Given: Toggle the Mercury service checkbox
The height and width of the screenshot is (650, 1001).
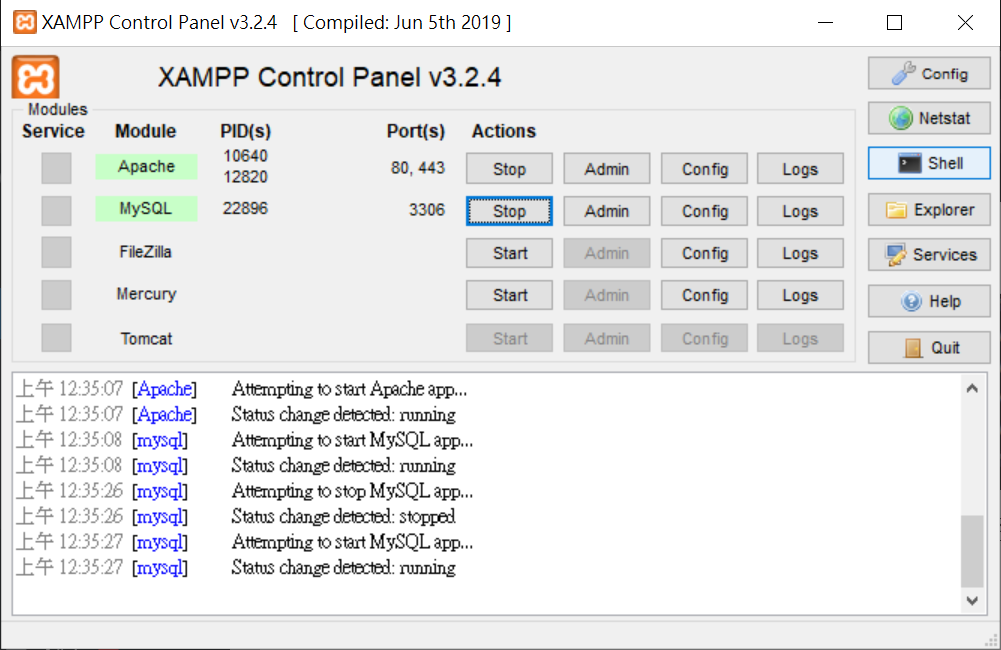Looking at the screenshot, I should [56, 295].
